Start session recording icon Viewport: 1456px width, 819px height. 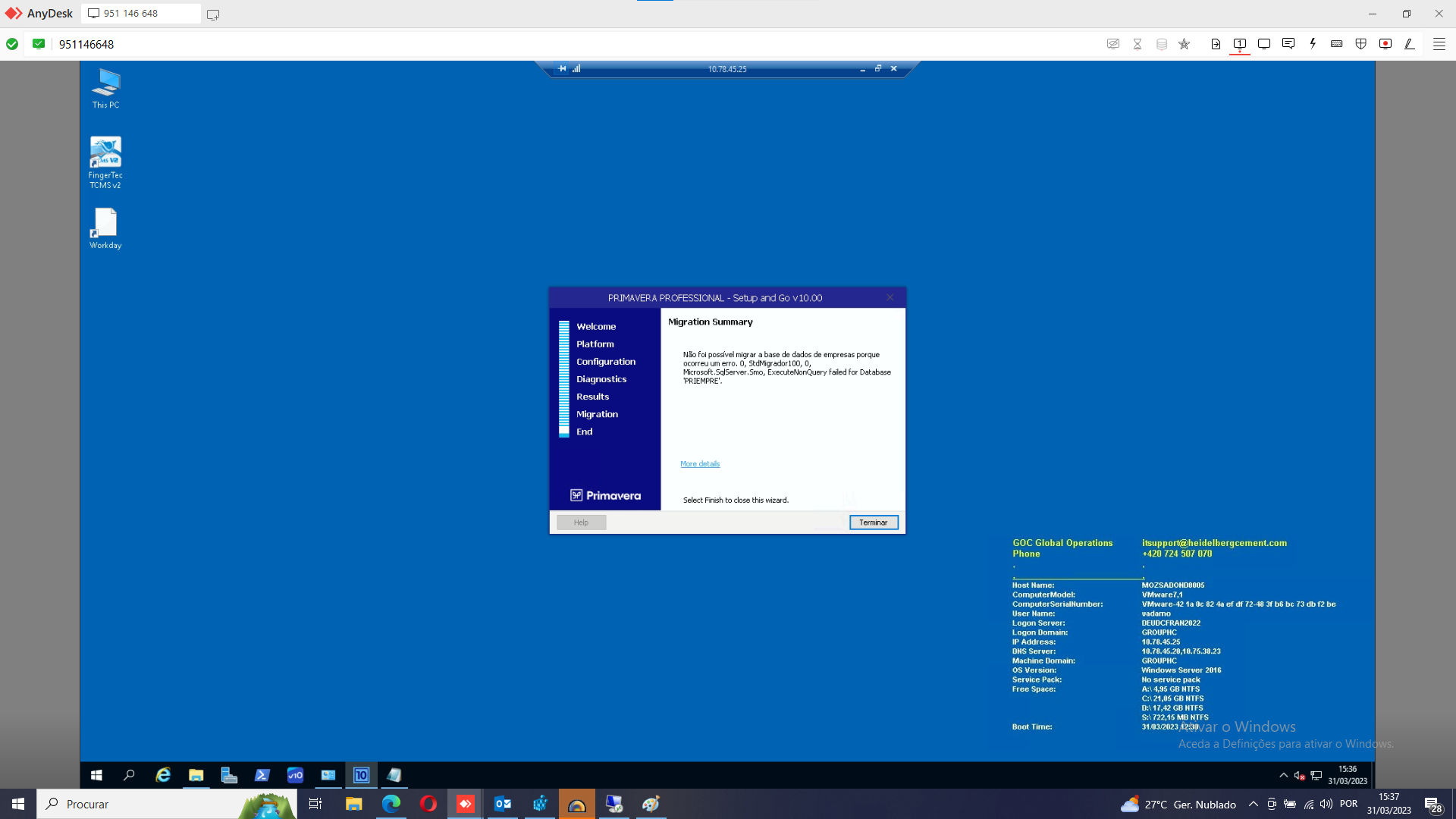1385,44
